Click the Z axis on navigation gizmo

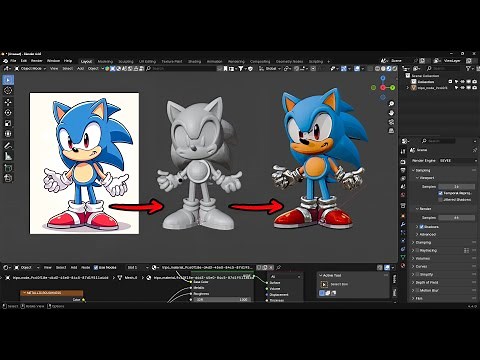tap(383, 78)
